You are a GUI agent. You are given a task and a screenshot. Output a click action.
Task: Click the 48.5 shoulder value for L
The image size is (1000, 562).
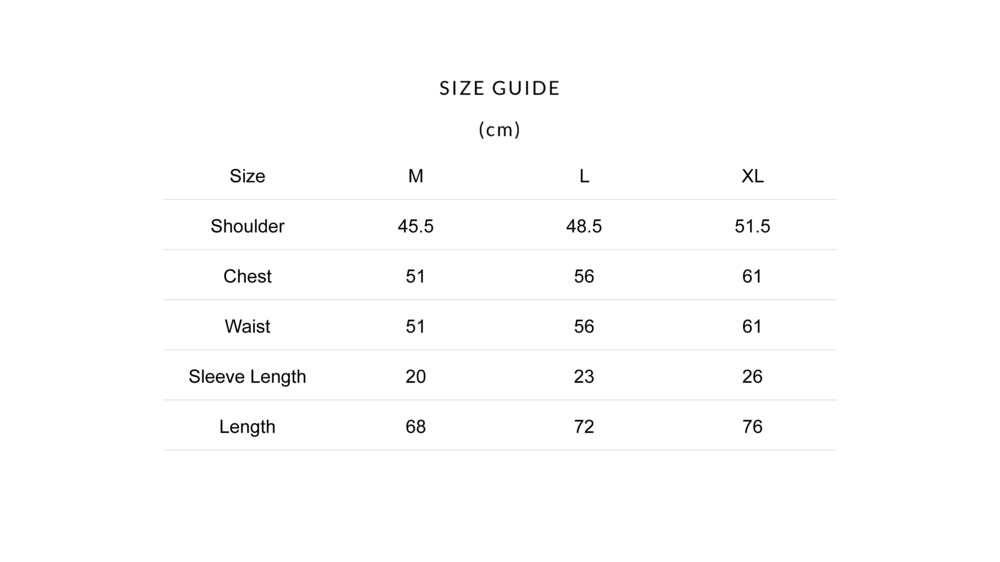(584, 226)
